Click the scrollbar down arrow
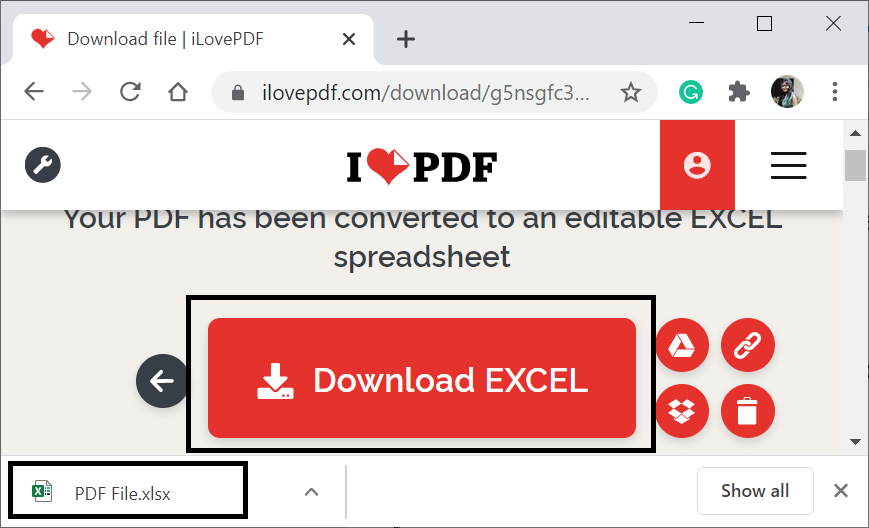This screenshot has height=528, width=869. click(x=855, y=442)
